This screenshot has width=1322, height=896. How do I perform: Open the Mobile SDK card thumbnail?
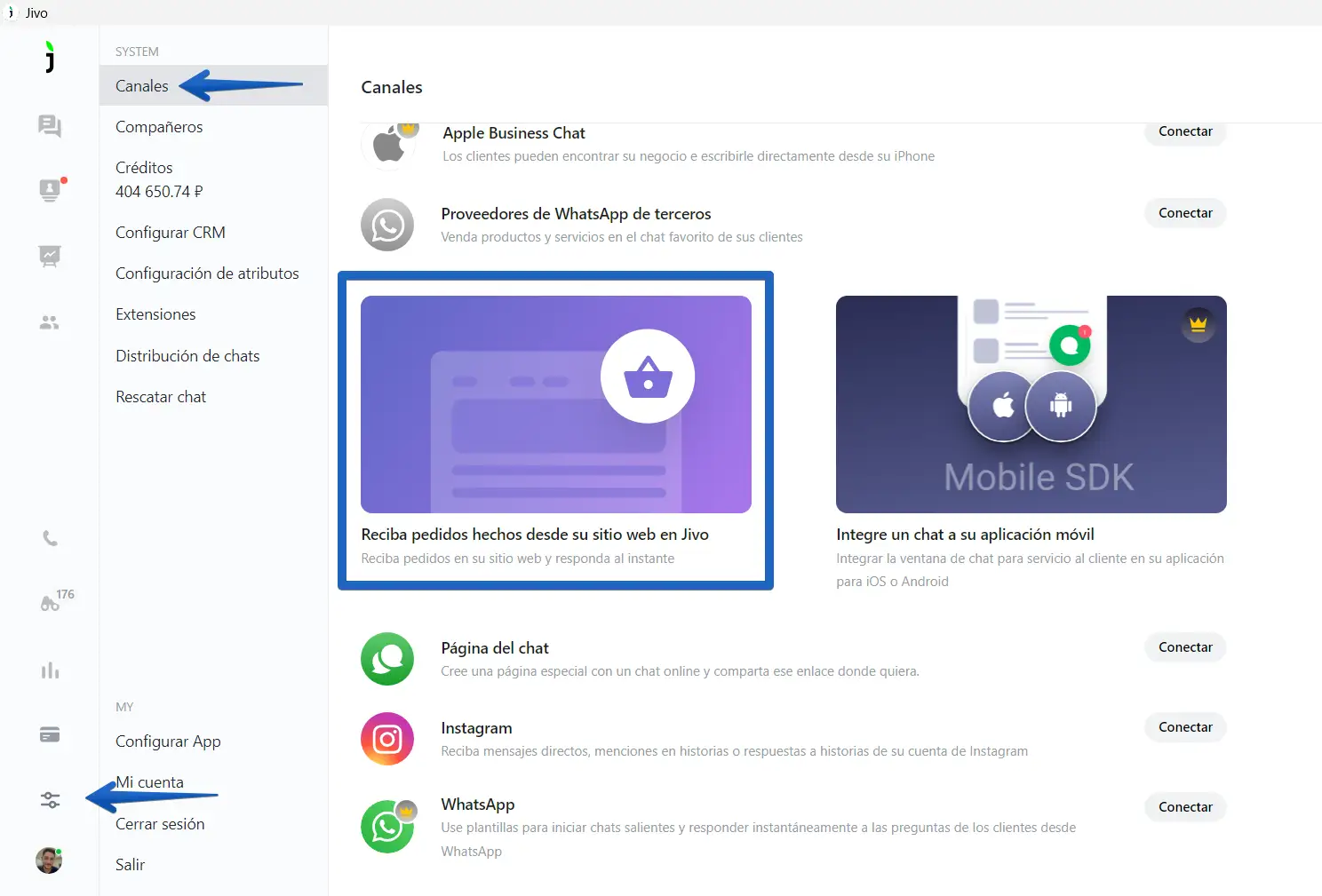(x=1031, y=404)
